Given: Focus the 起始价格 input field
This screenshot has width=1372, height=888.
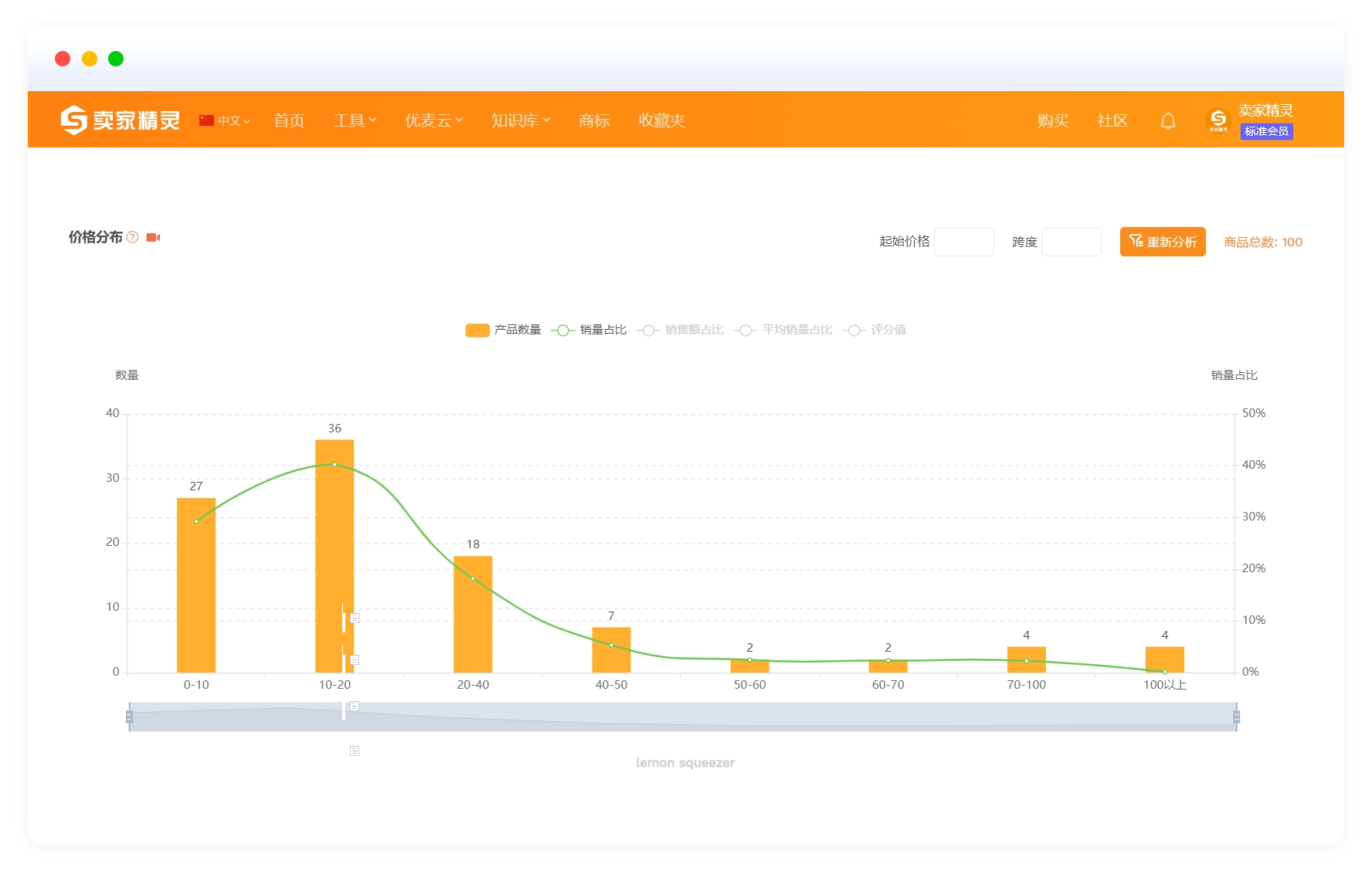Looking at the screenshot, I should coord(964,242).
